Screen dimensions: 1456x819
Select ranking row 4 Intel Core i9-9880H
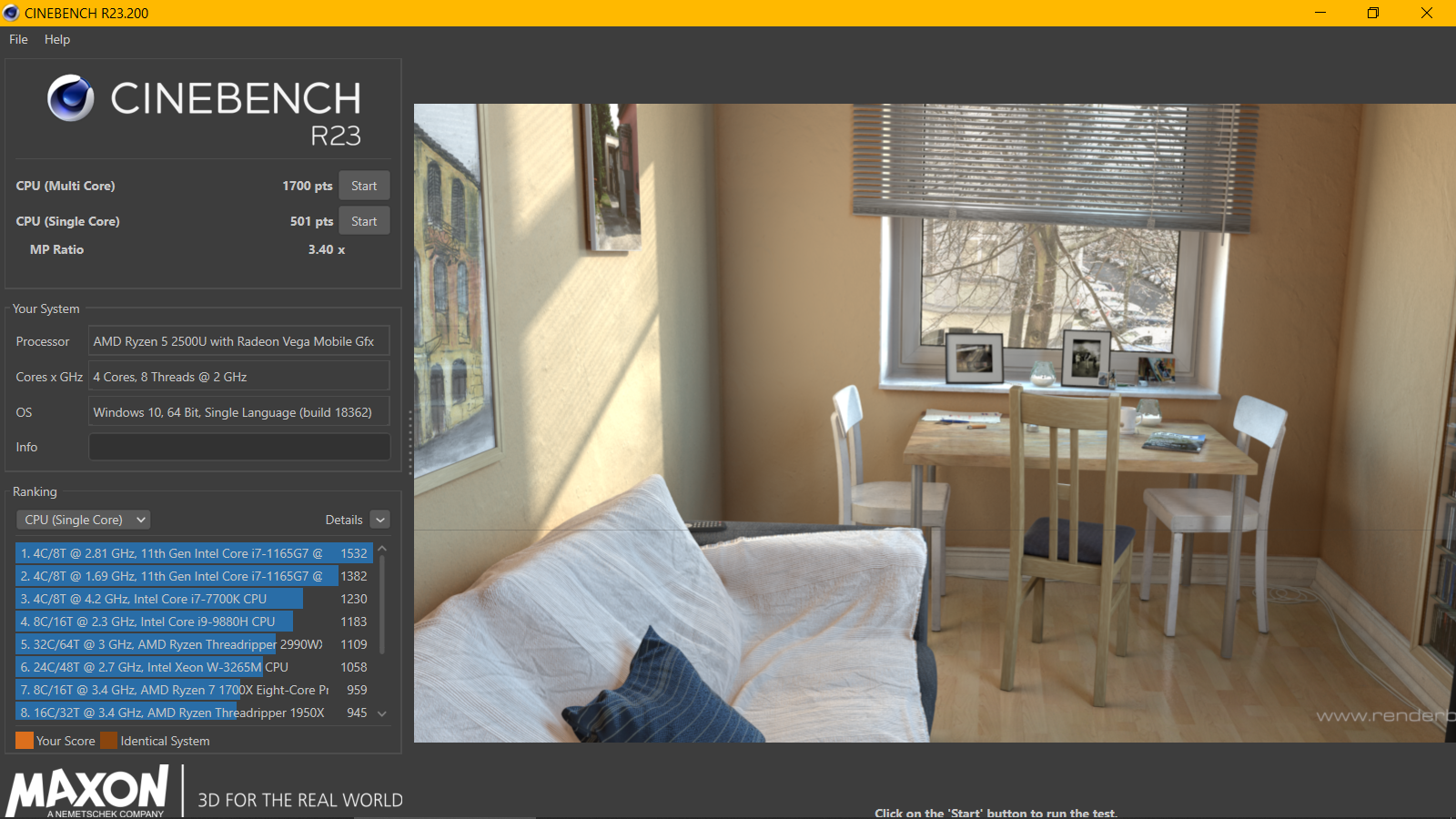[x=194, y=622]
